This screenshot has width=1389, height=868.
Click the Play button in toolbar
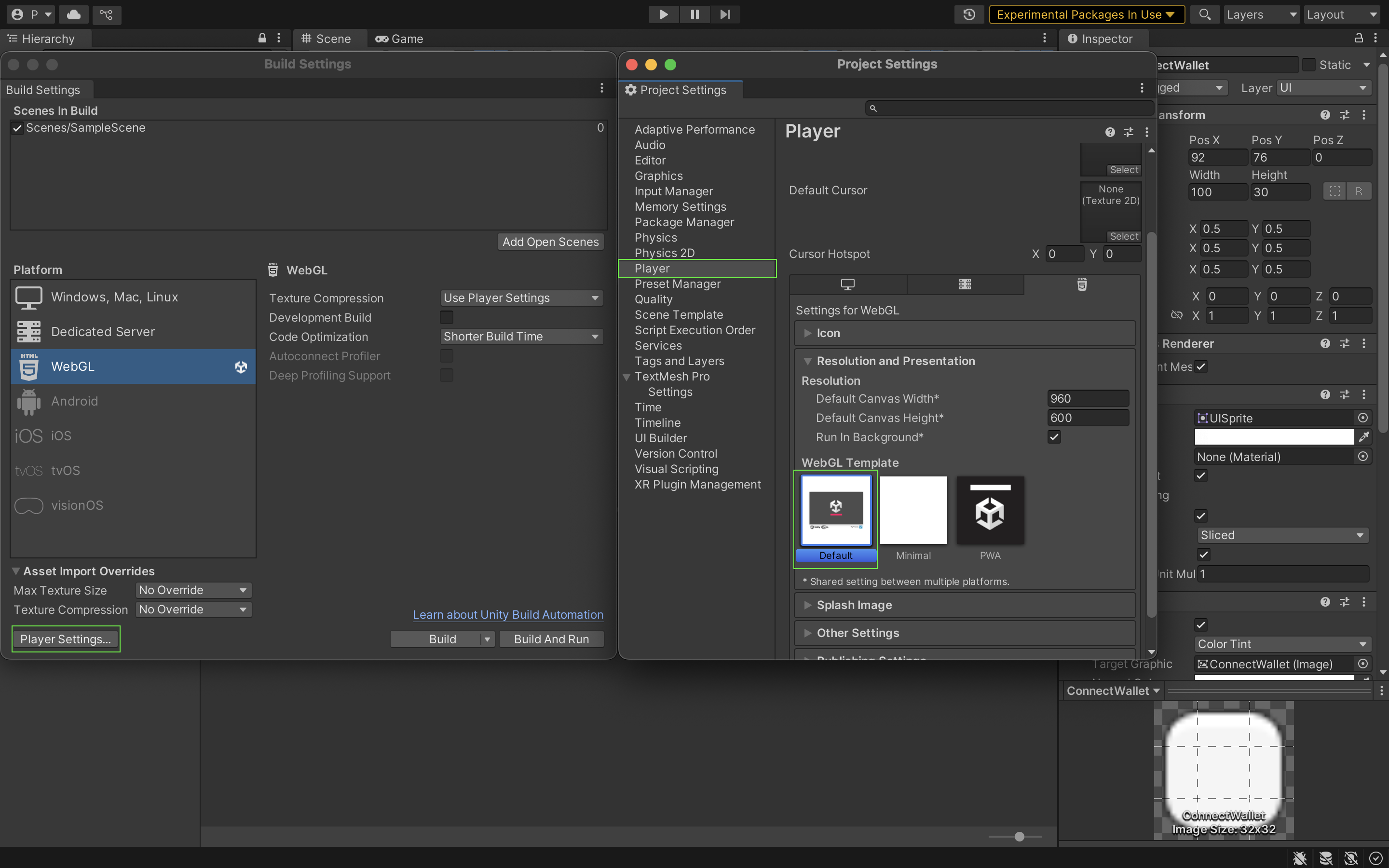[664, 14]
